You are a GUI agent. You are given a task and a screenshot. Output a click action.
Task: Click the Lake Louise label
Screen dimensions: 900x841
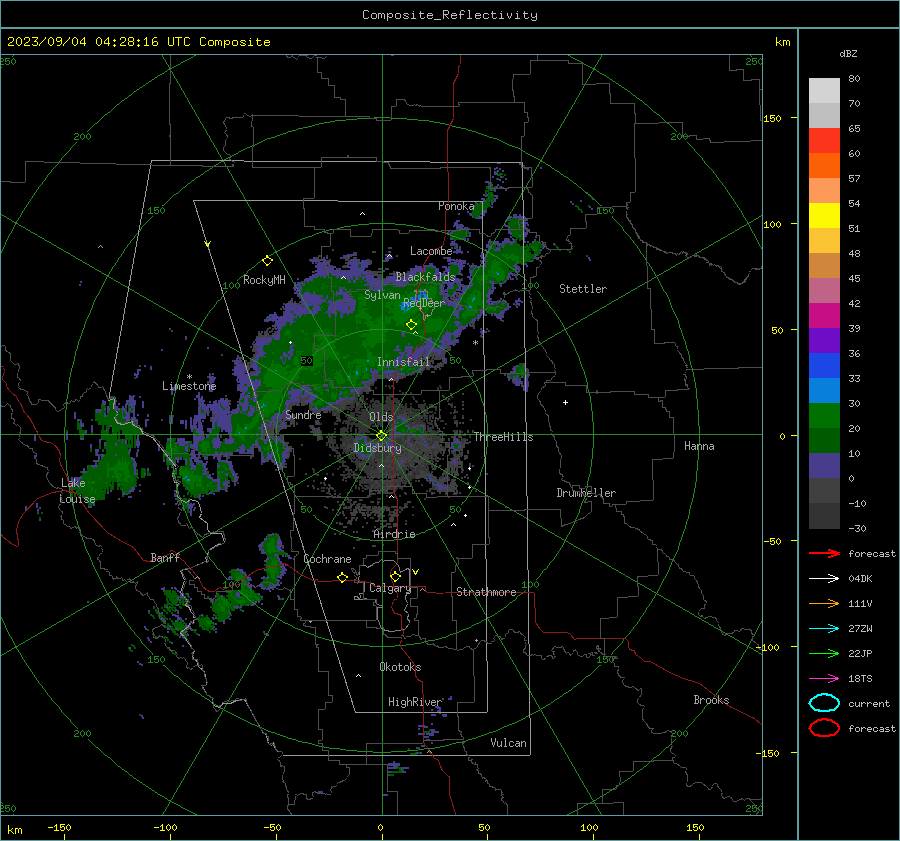[x=77, y=491]
